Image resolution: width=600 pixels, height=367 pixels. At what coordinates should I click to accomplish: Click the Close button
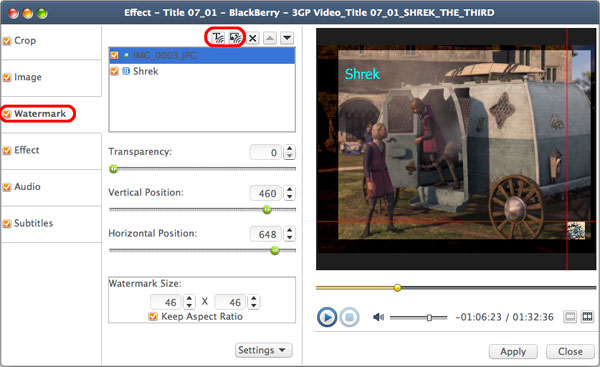tap(570, 352)
